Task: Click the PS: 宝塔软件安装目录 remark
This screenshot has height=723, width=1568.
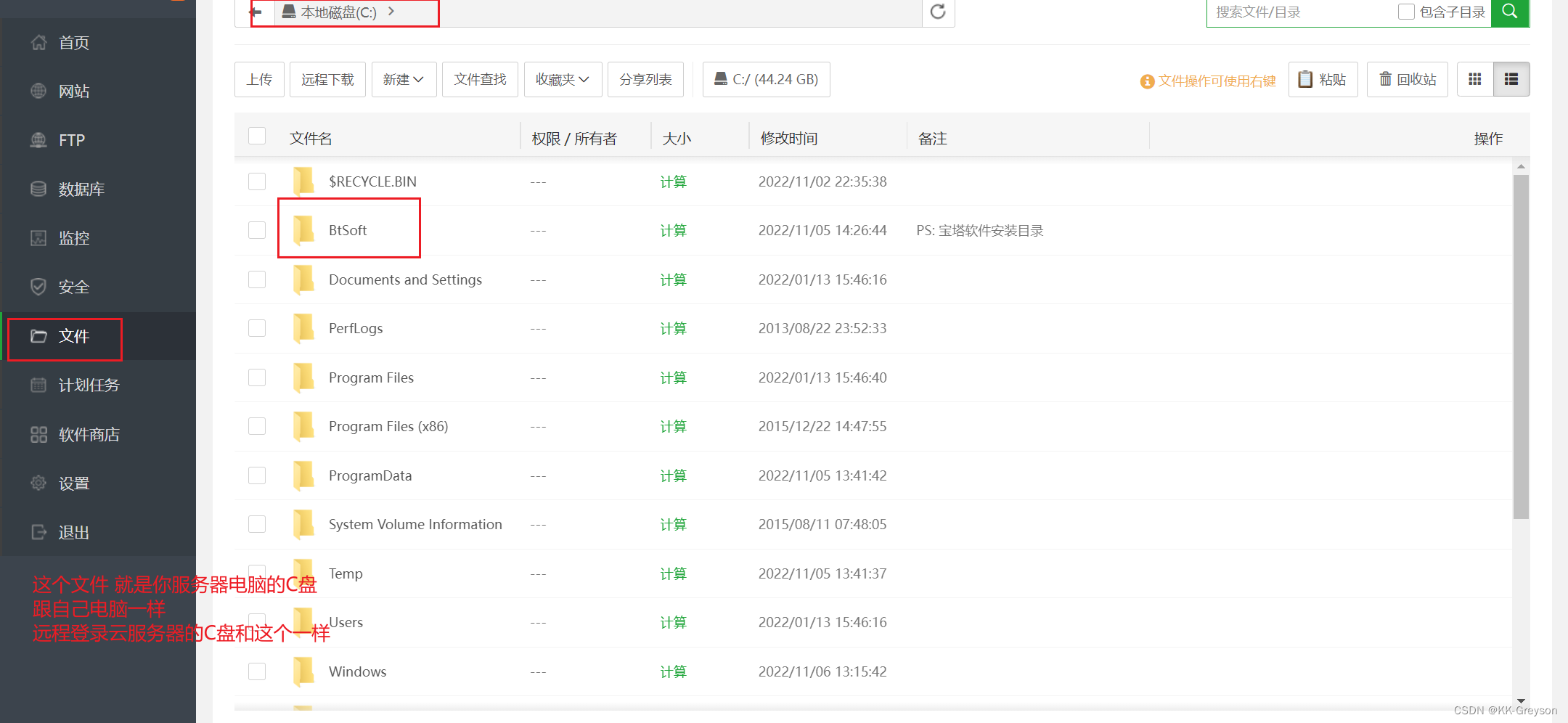Action: [x=980, y=230]
